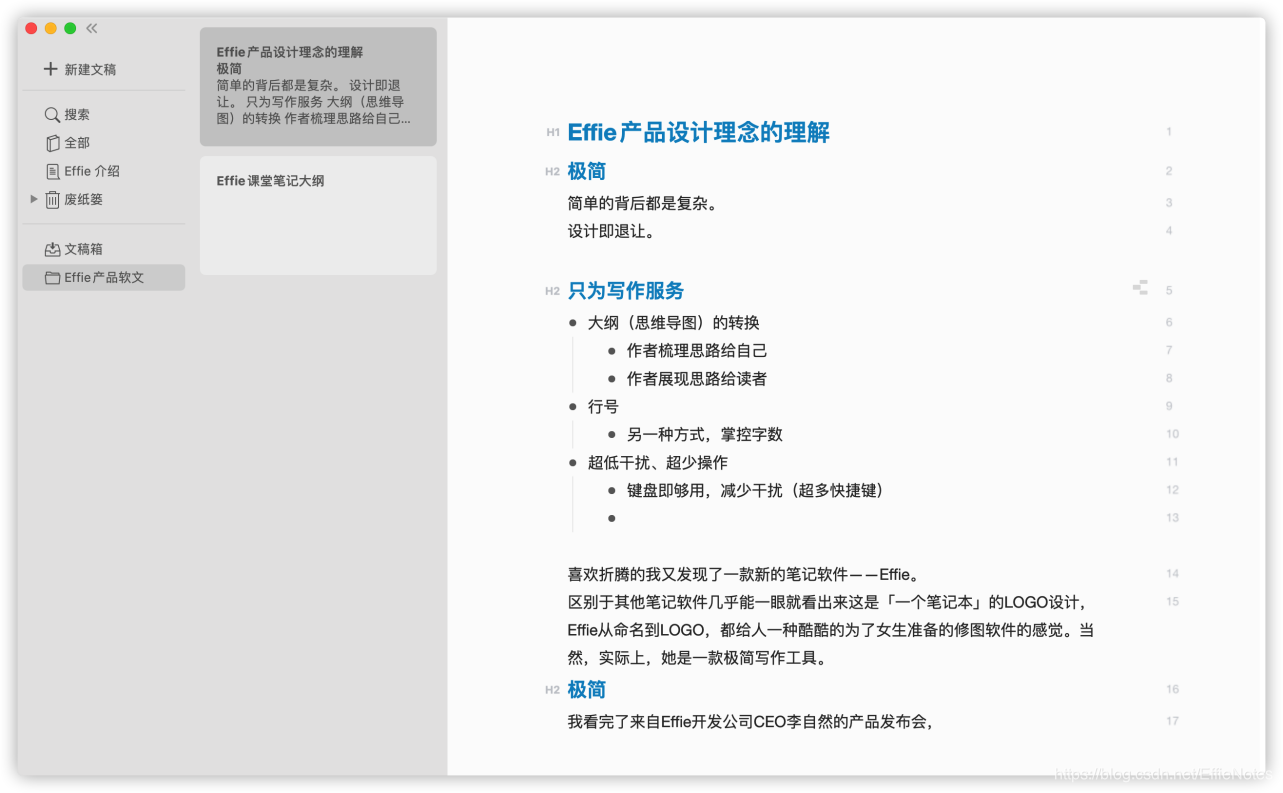The height and width of the screenshot is (793, 1283).
Task: Toggle the H2 marker beside 极简 heading
Action: pos(552,171)
